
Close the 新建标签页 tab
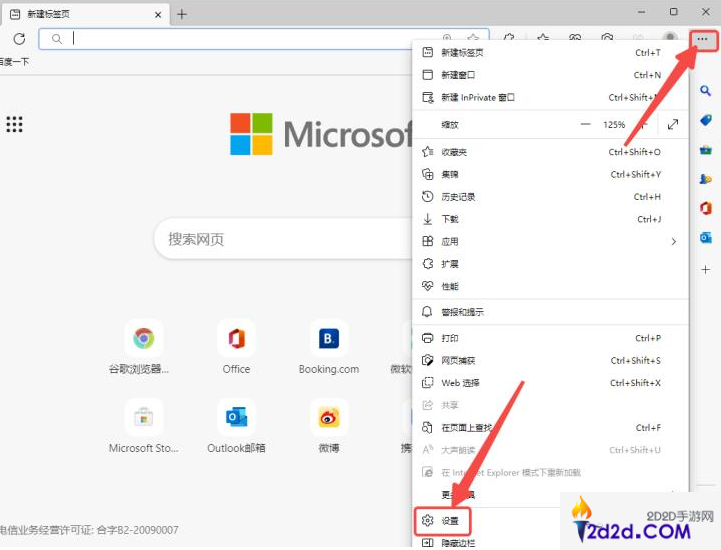point(158,15)
